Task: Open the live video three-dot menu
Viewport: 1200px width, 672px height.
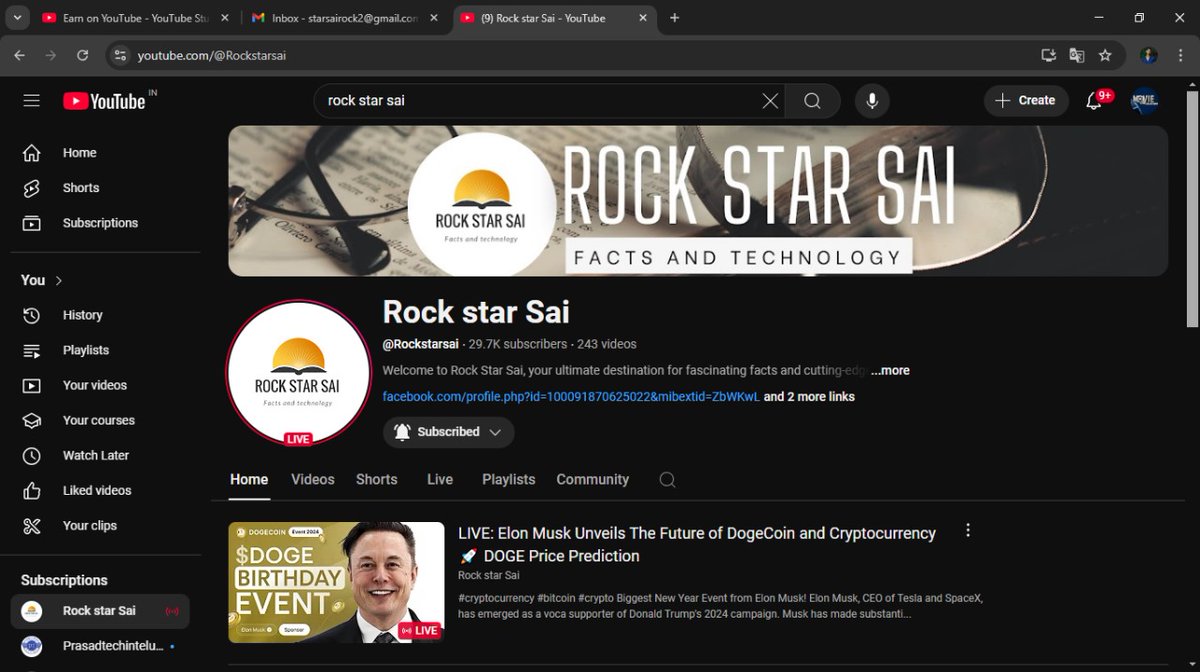Action: [x=967, y=531]
